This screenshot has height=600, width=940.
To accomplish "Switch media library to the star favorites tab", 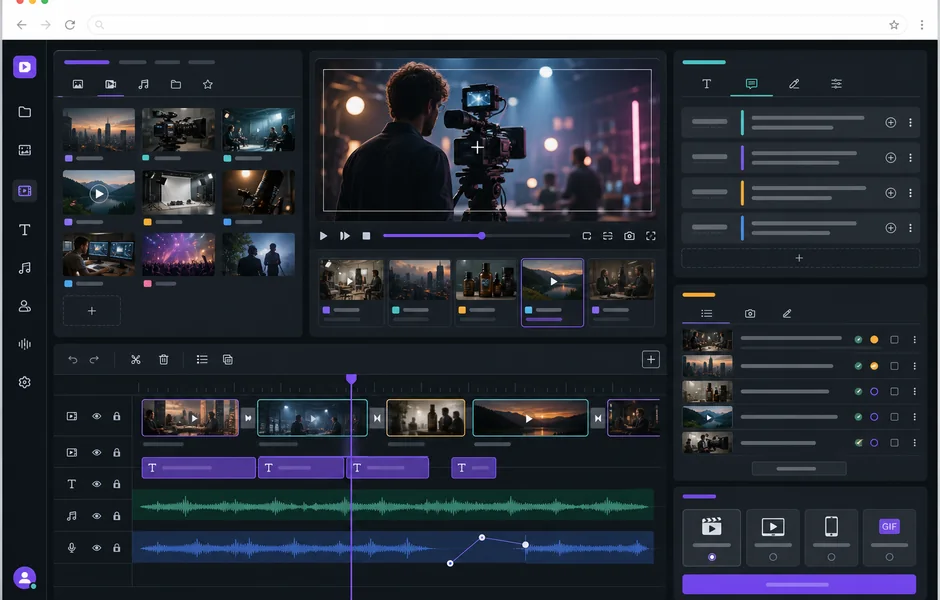I will [x=207, y=85].
